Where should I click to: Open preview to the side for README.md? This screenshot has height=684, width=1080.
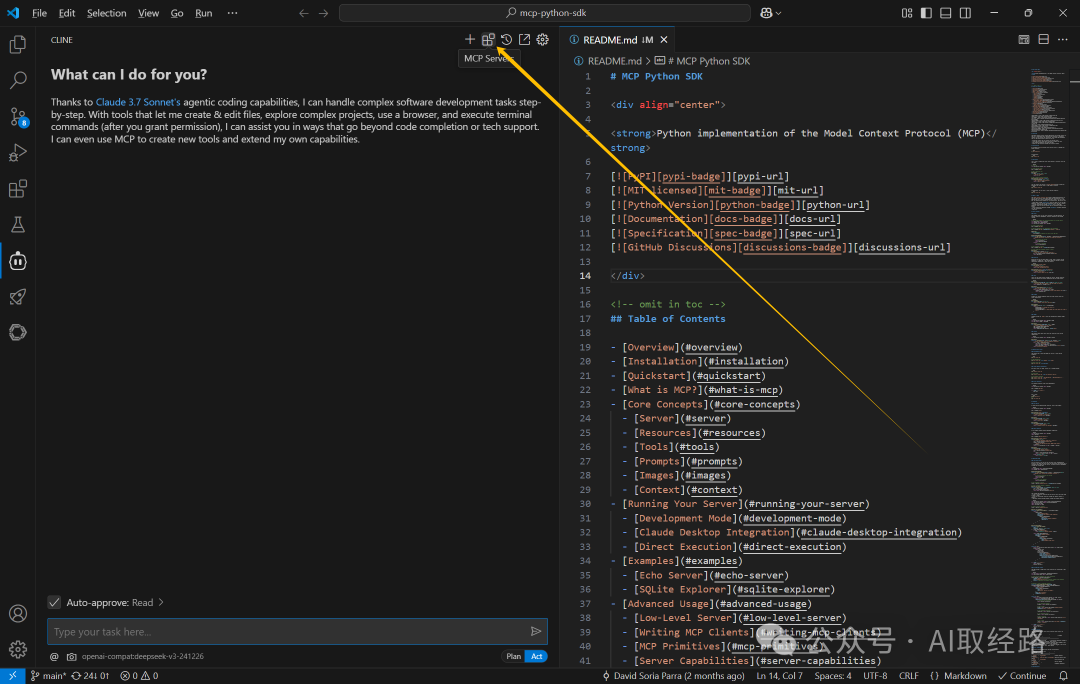pyautogui.click(x=1024, y=40)
